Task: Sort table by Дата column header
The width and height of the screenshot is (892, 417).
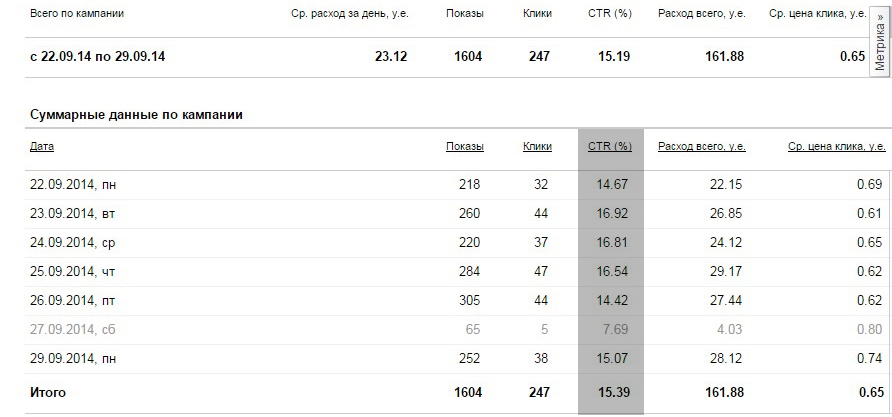Action: coord(42,147)
